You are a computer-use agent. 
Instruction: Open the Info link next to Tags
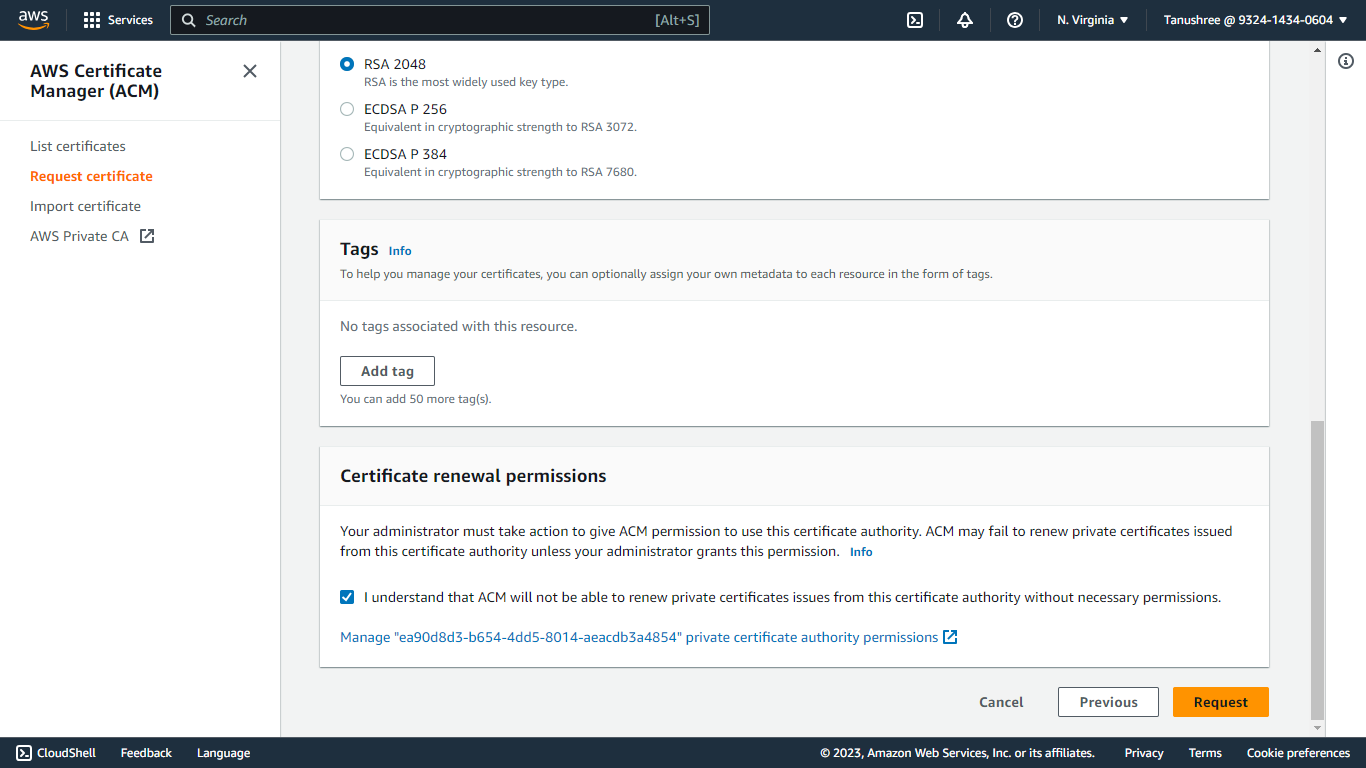point(400,251)
